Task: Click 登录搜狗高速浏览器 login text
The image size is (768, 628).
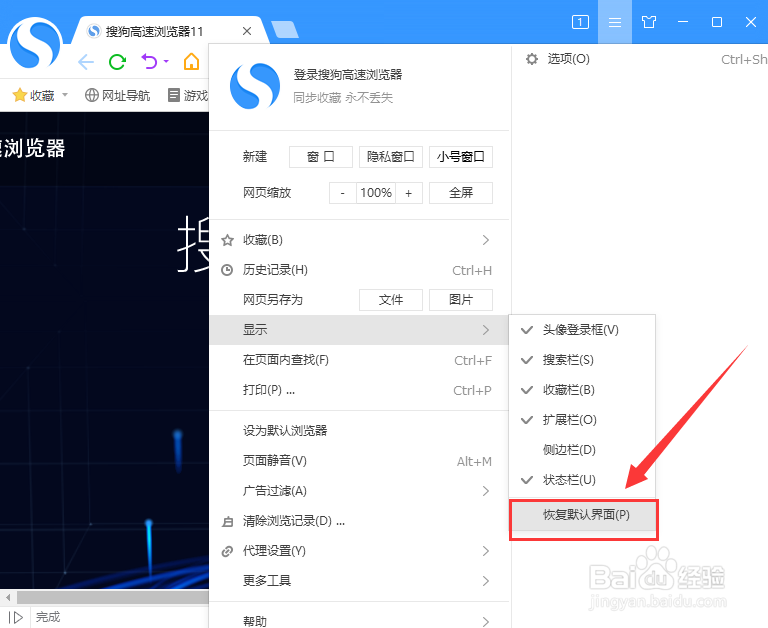Action: [348, 74]
